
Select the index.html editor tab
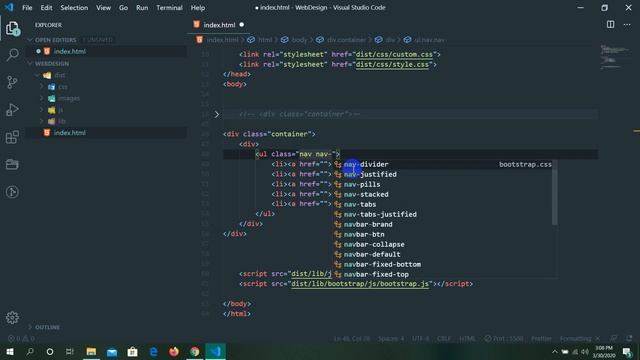[x=219, y=25]
